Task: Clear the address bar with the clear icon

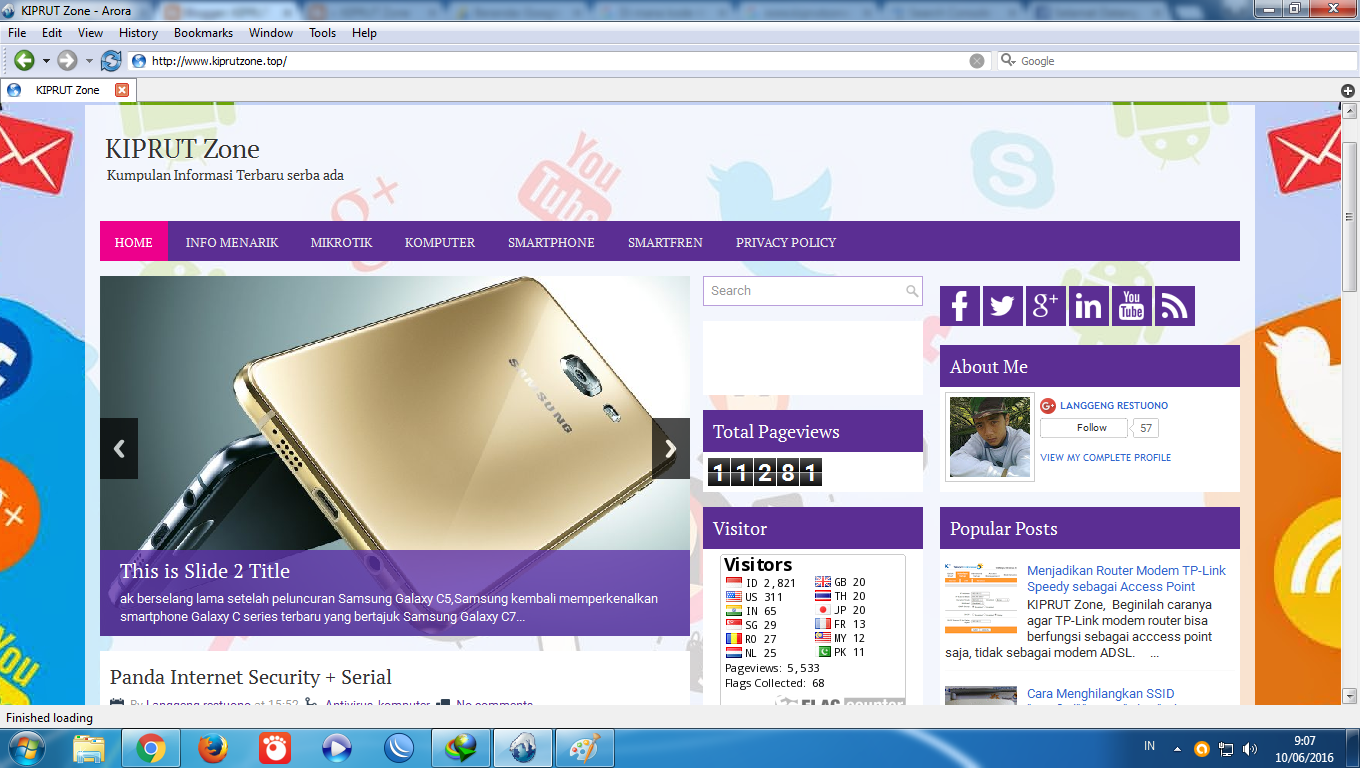Action: pyautogui.click(x=977, y=60)
